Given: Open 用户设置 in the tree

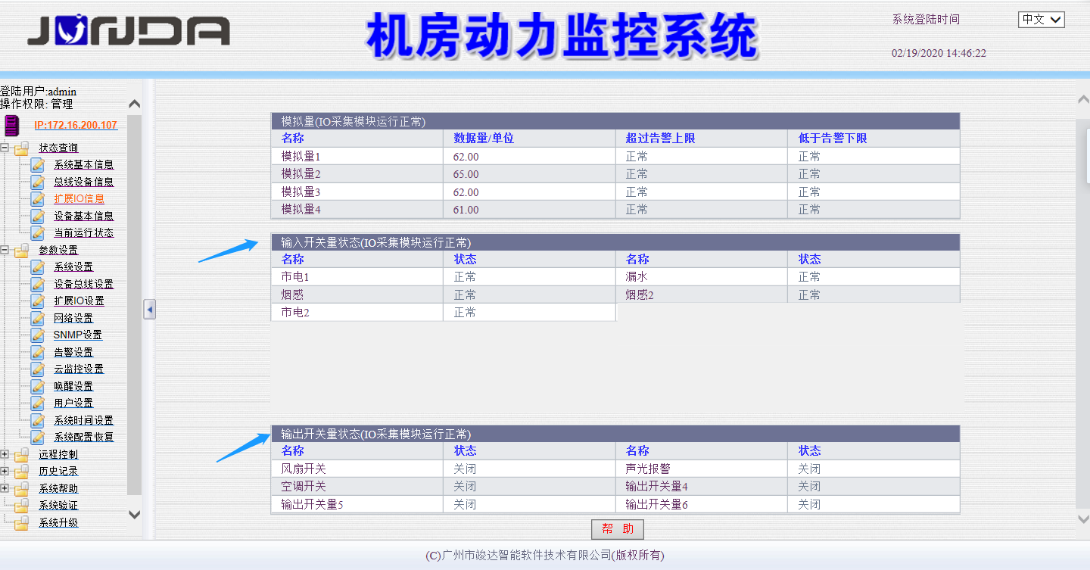Looking at the screenshot, I should (x=73, y=403).
